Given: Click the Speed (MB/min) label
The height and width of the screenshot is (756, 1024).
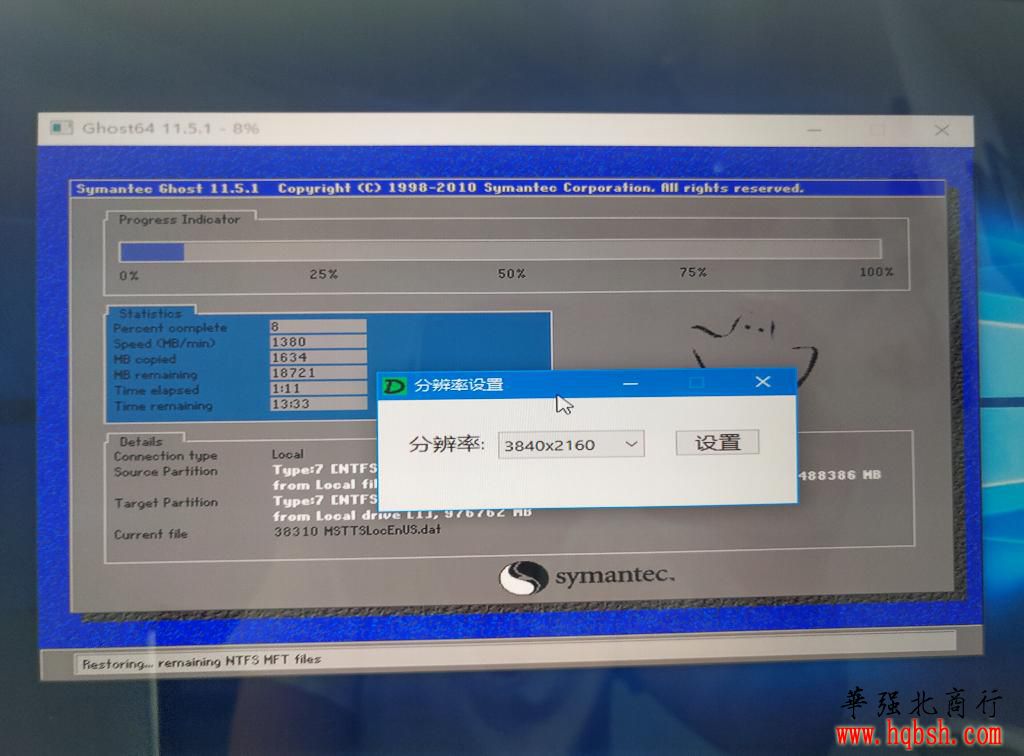Looking at the screenshot, I should 164,343.
